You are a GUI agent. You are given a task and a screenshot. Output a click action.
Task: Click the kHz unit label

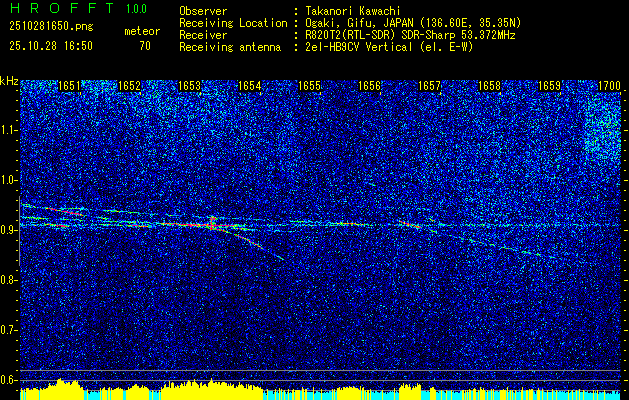(x=9, y=80)
